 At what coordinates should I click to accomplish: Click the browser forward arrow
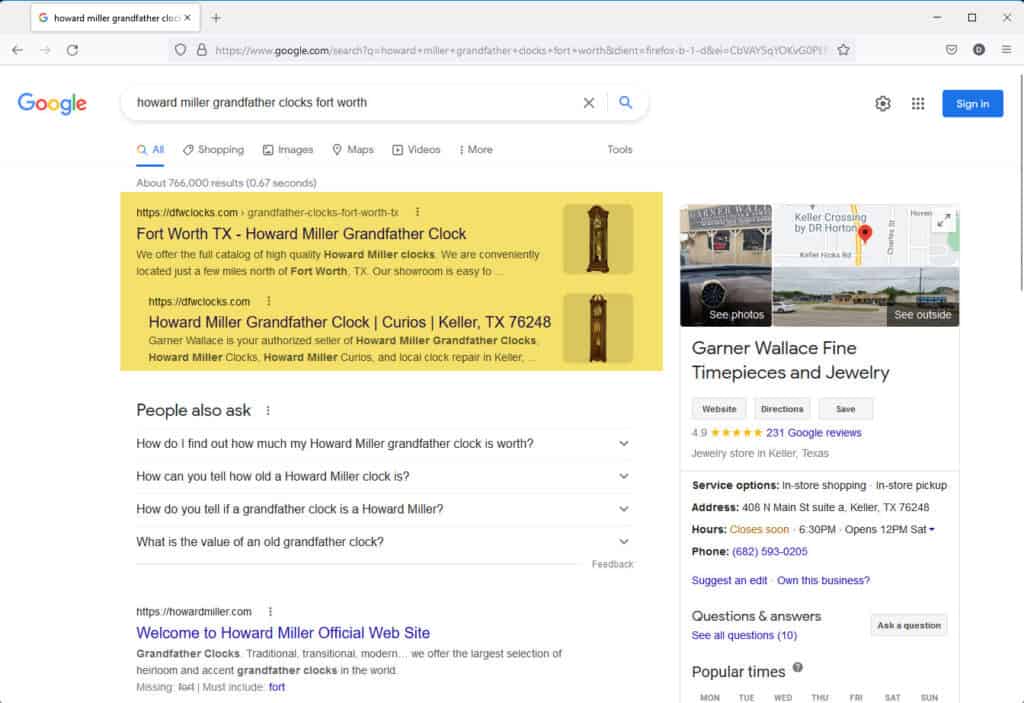pyautogui.click(x=45, y=50)
